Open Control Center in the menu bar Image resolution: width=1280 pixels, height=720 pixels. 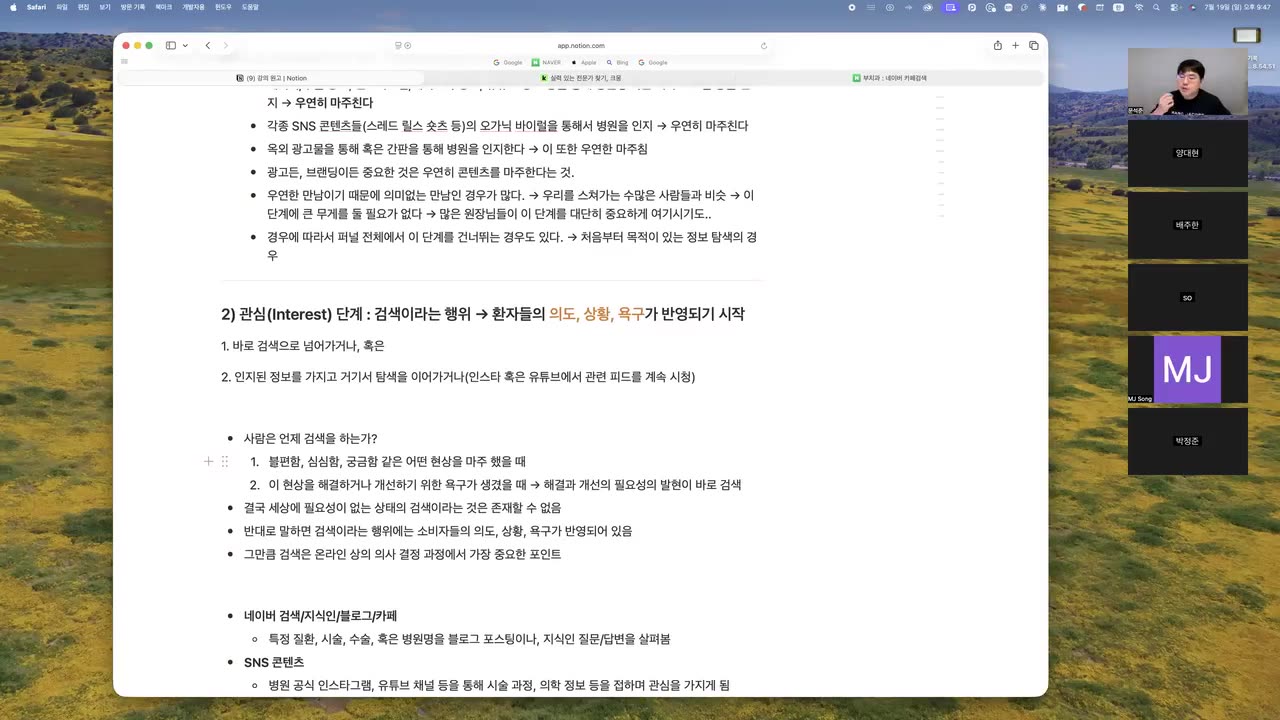[x=1175, y=7]
